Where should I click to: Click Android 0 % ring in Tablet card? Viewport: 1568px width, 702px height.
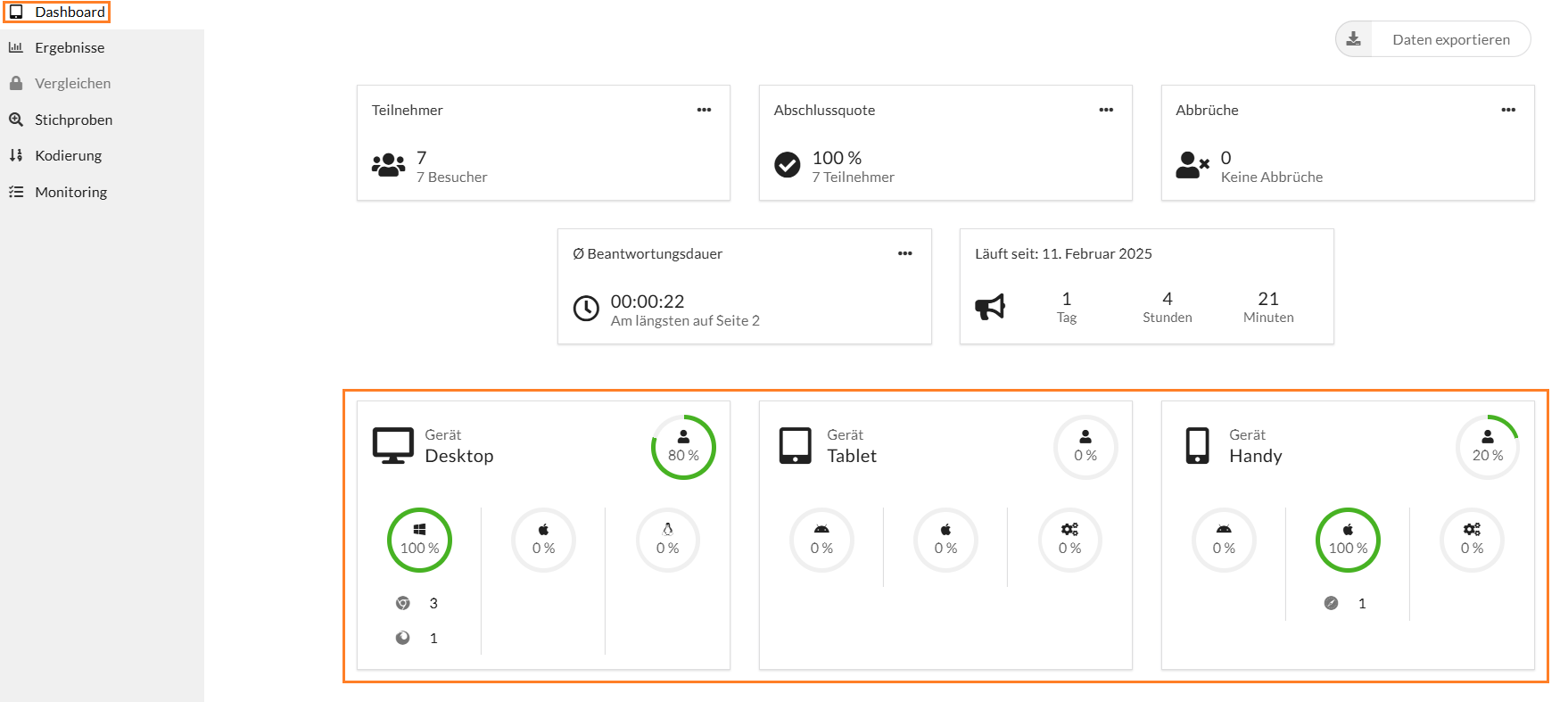point(821,540)
